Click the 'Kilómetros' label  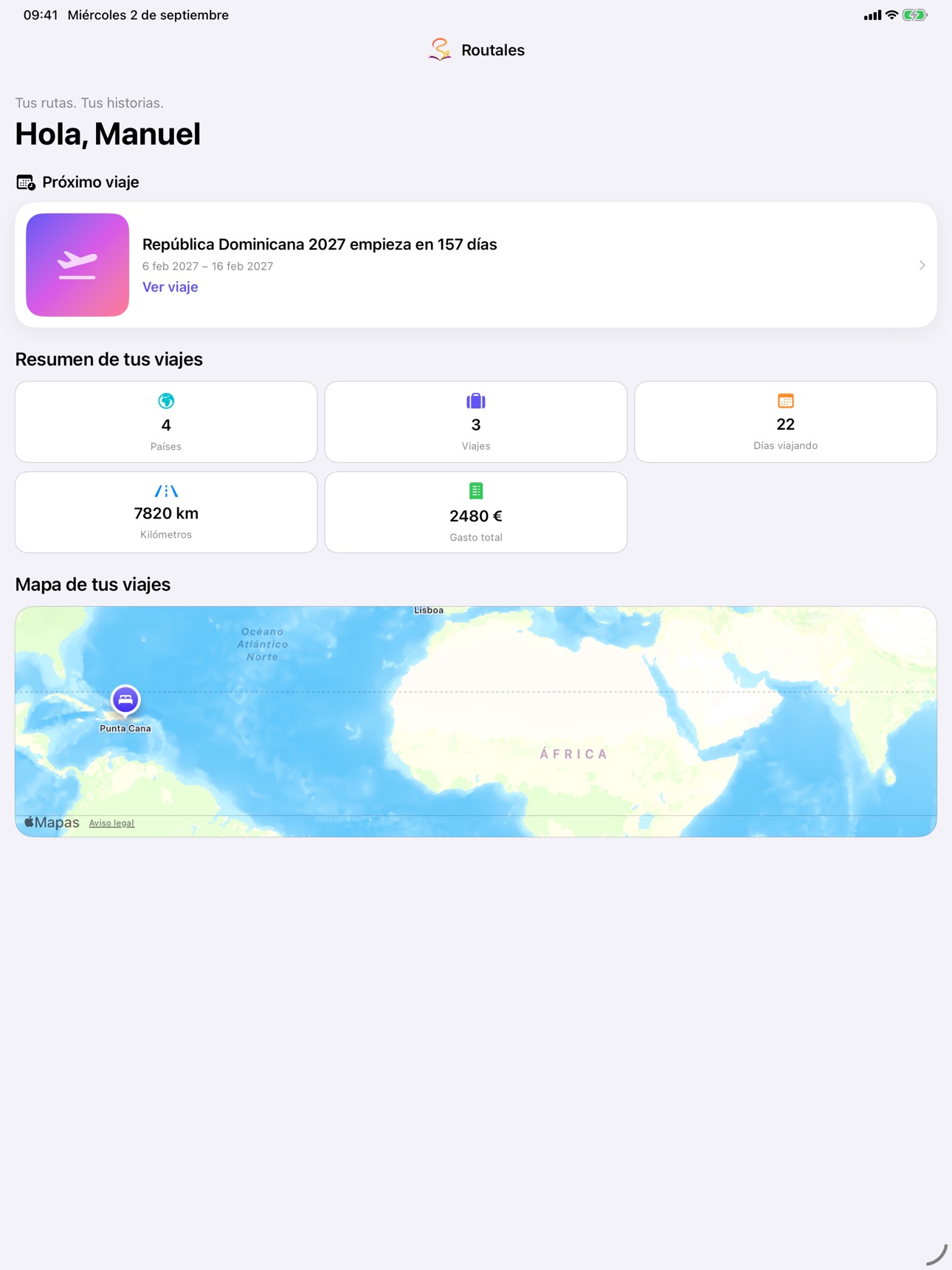tap(166, 535)
